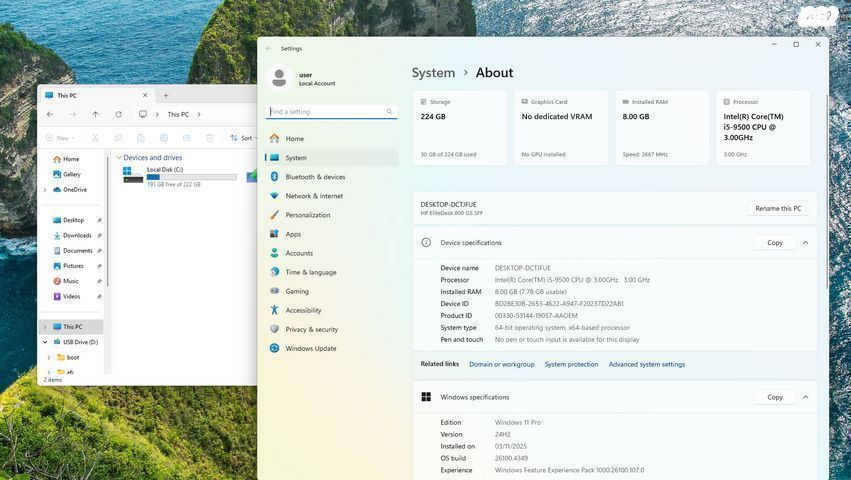
Task: Open Music in Explorer quick access
Action: 73,281
